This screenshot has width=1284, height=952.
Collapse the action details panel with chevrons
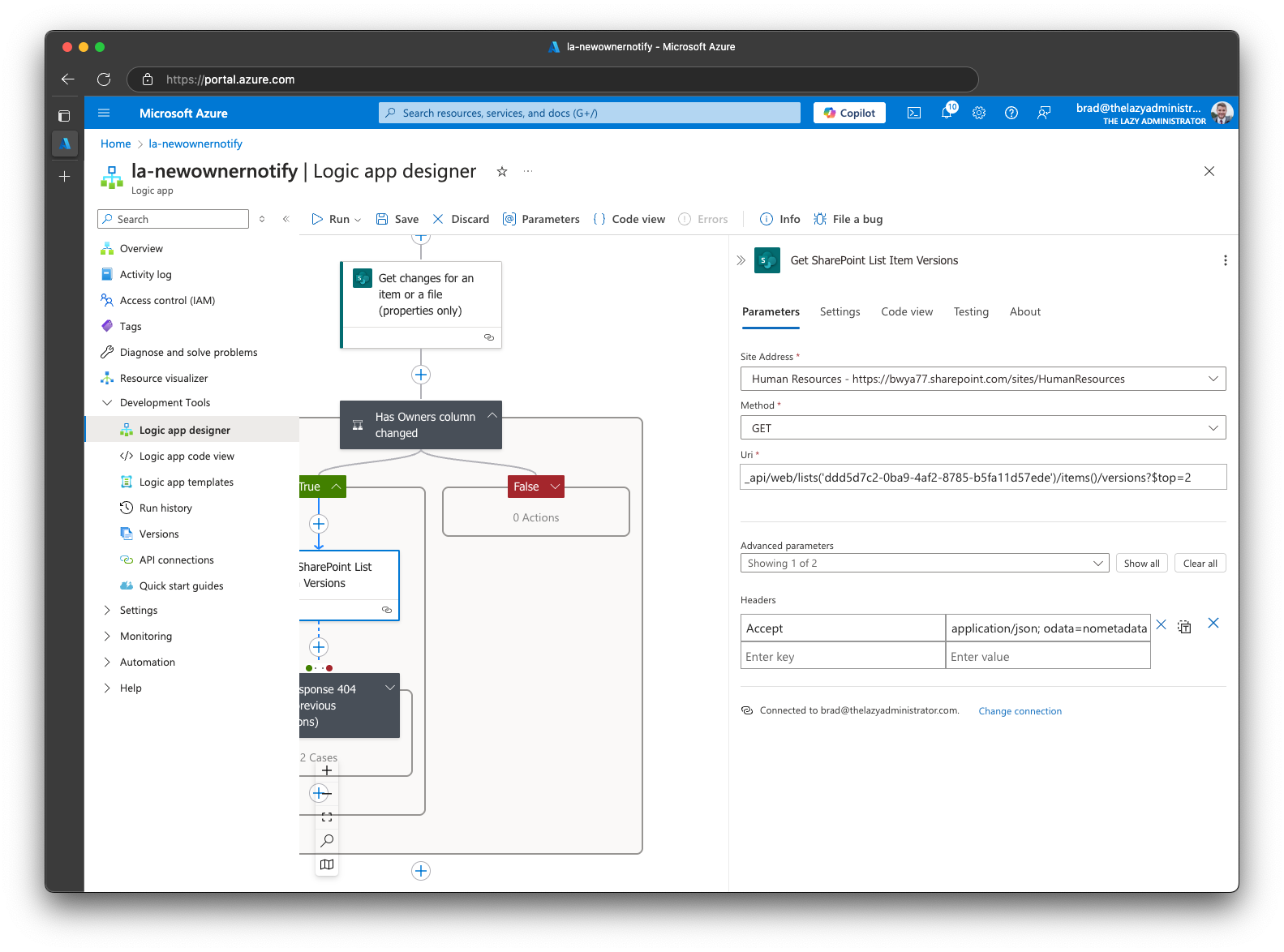point(741,260)
